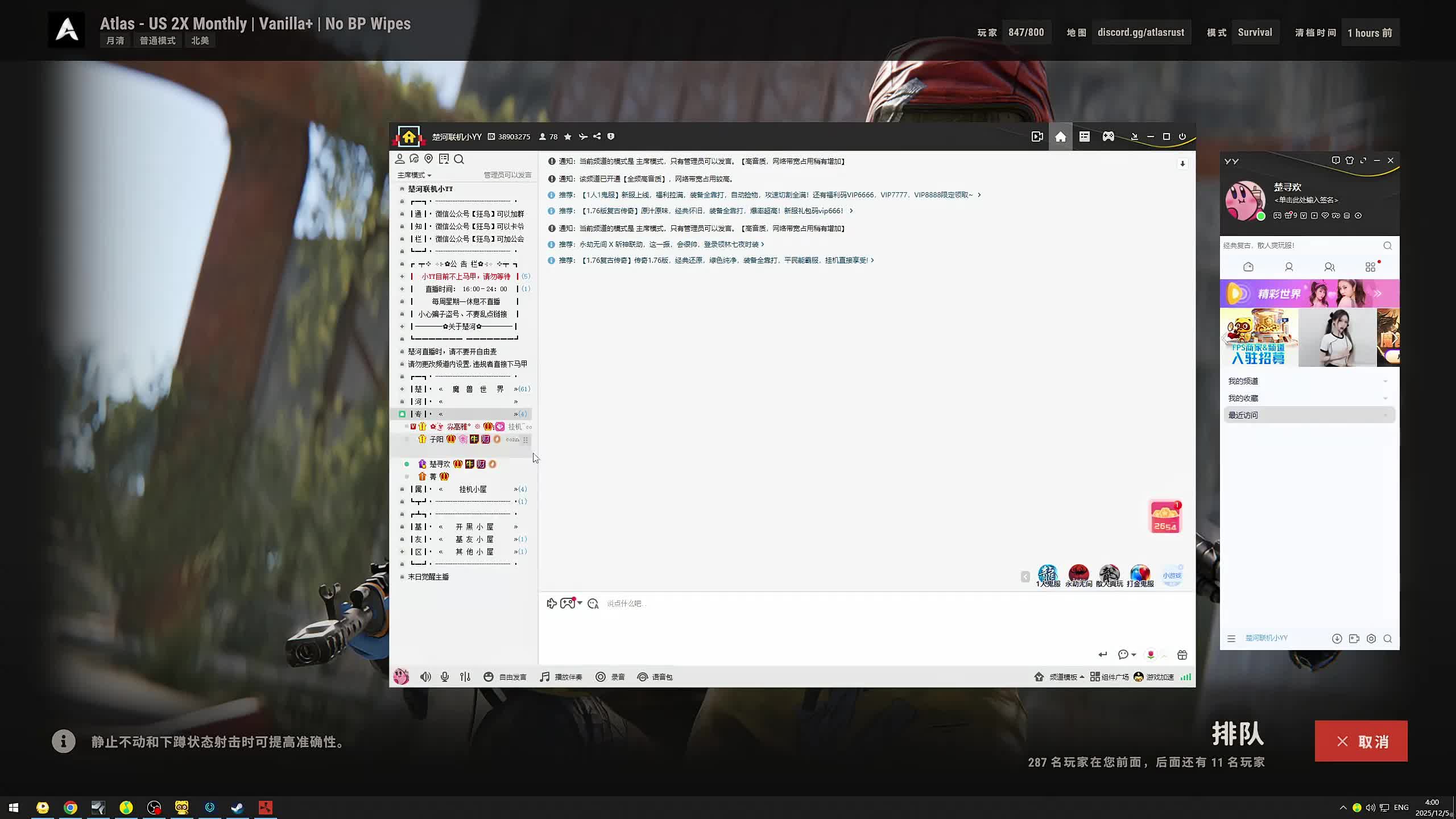Click the search icon above channel tree
This screenshot has width=1456, height=819.
(x=459, y=159)
